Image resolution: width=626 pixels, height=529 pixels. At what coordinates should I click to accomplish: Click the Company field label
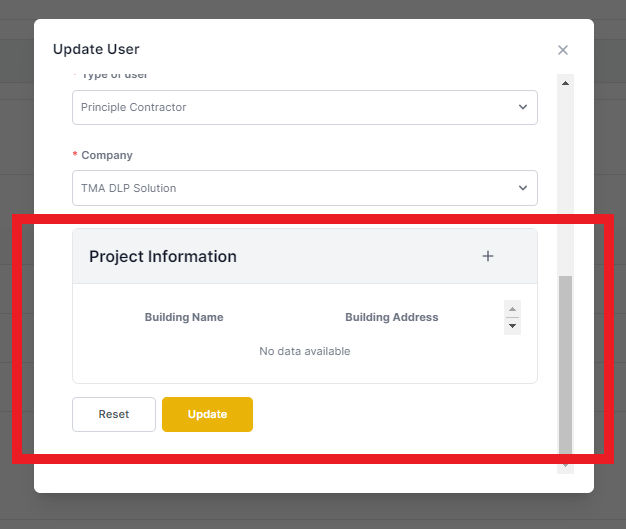click(x=107, y=155)
